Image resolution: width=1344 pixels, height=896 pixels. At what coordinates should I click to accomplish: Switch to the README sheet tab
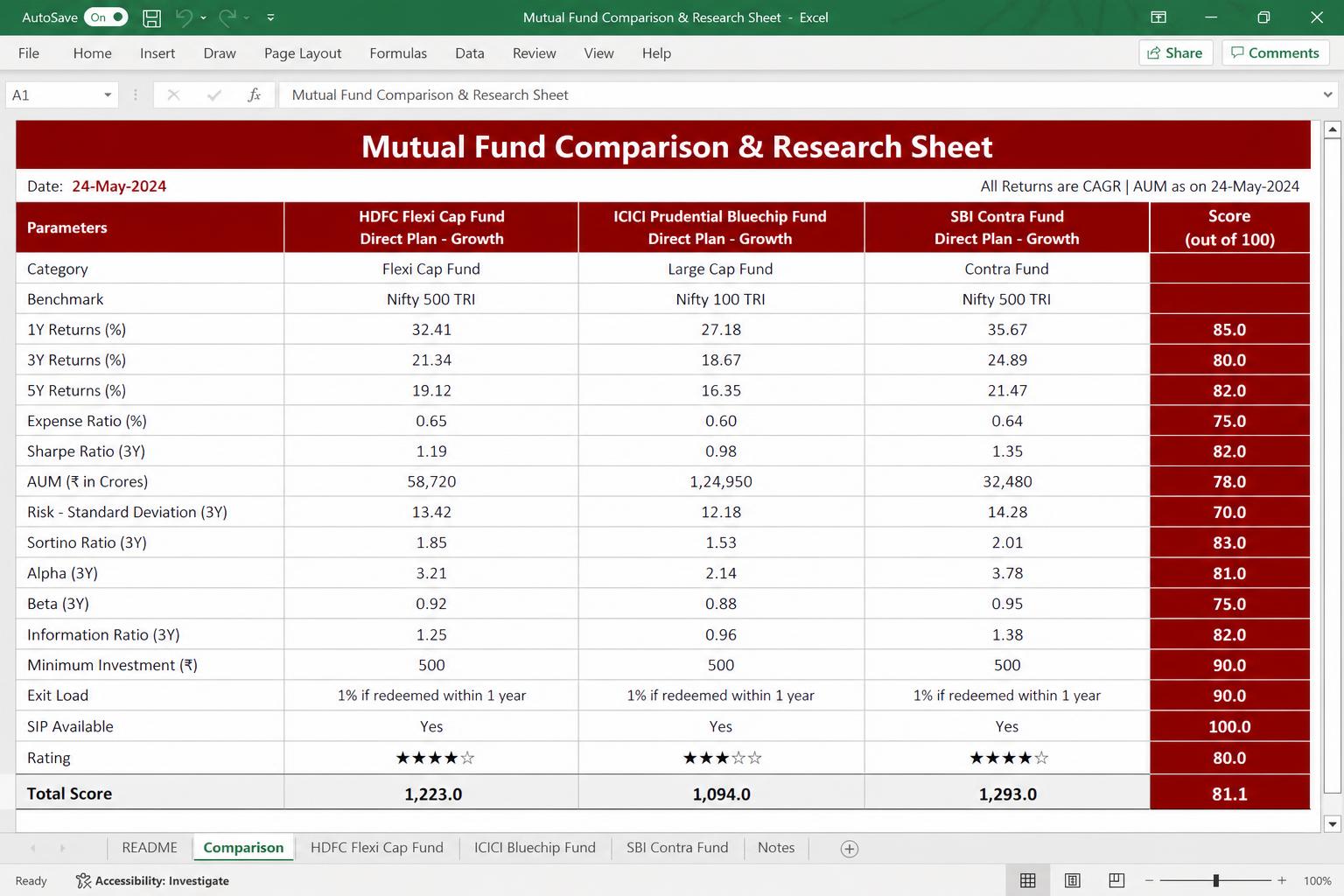point(150,848)
